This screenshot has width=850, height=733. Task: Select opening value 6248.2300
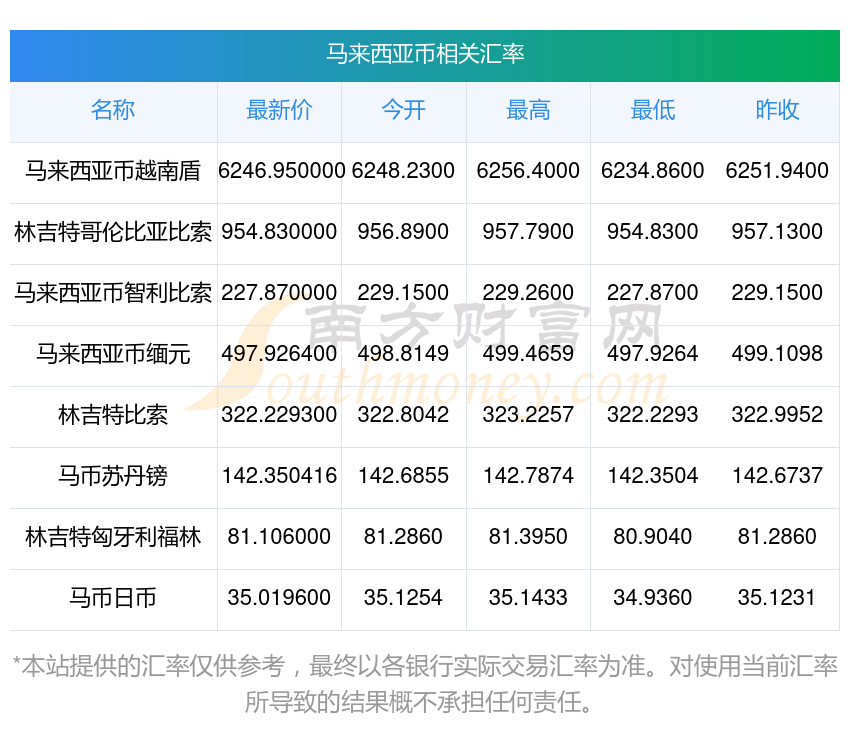[x=403, y=171]
